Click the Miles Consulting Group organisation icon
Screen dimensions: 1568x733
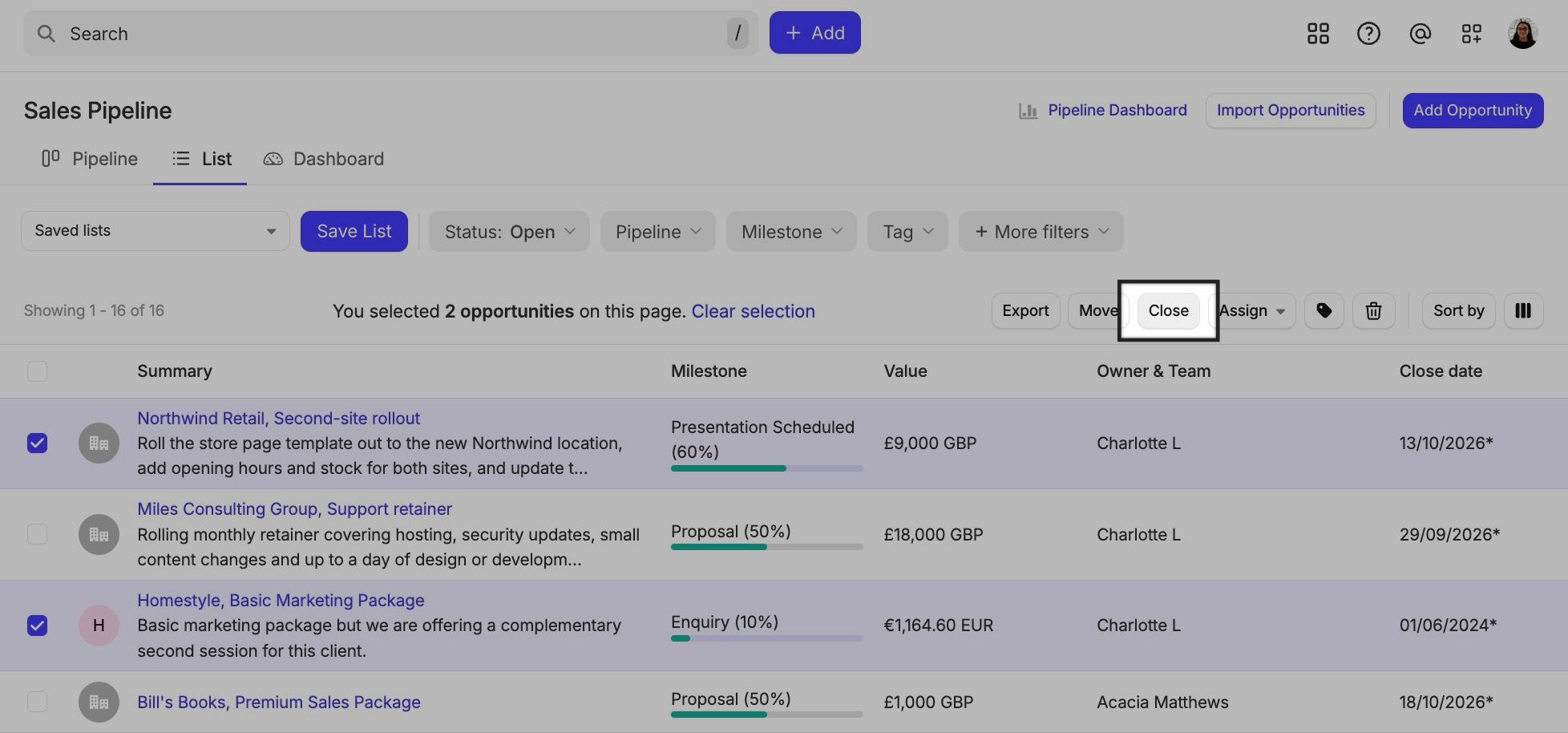(99, 534)
